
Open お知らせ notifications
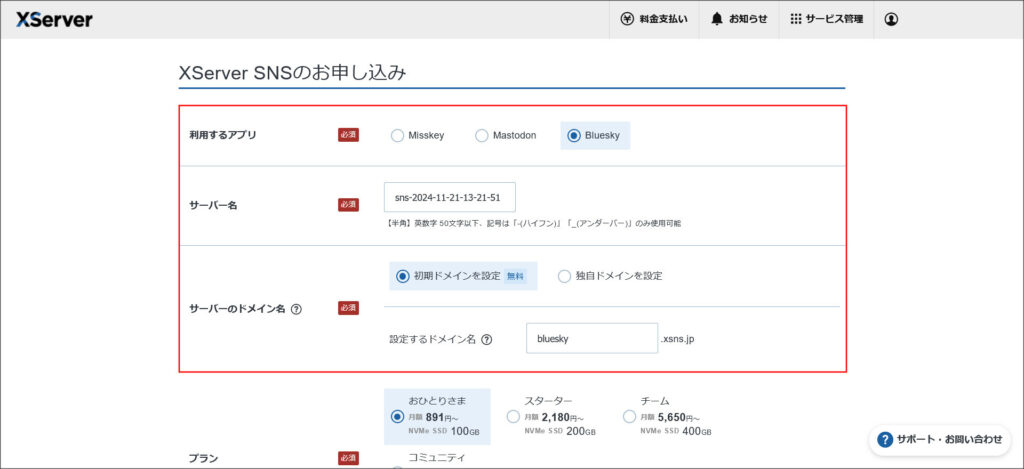tap(739, 20)
